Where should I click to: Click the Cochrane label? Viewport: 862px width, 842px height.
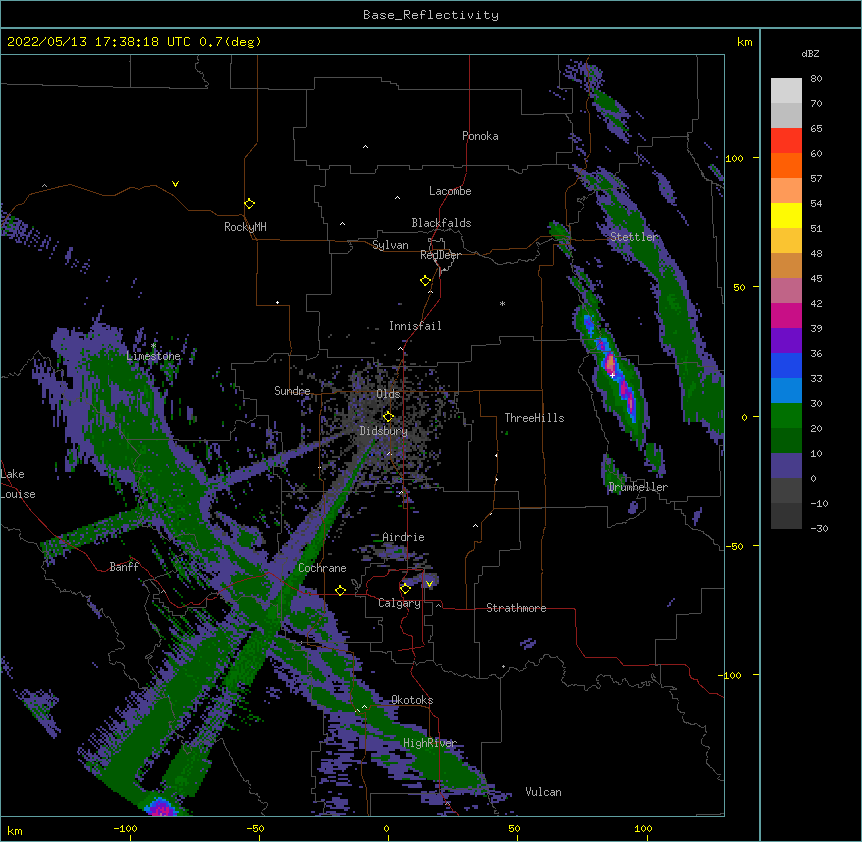tap(322, 568)
